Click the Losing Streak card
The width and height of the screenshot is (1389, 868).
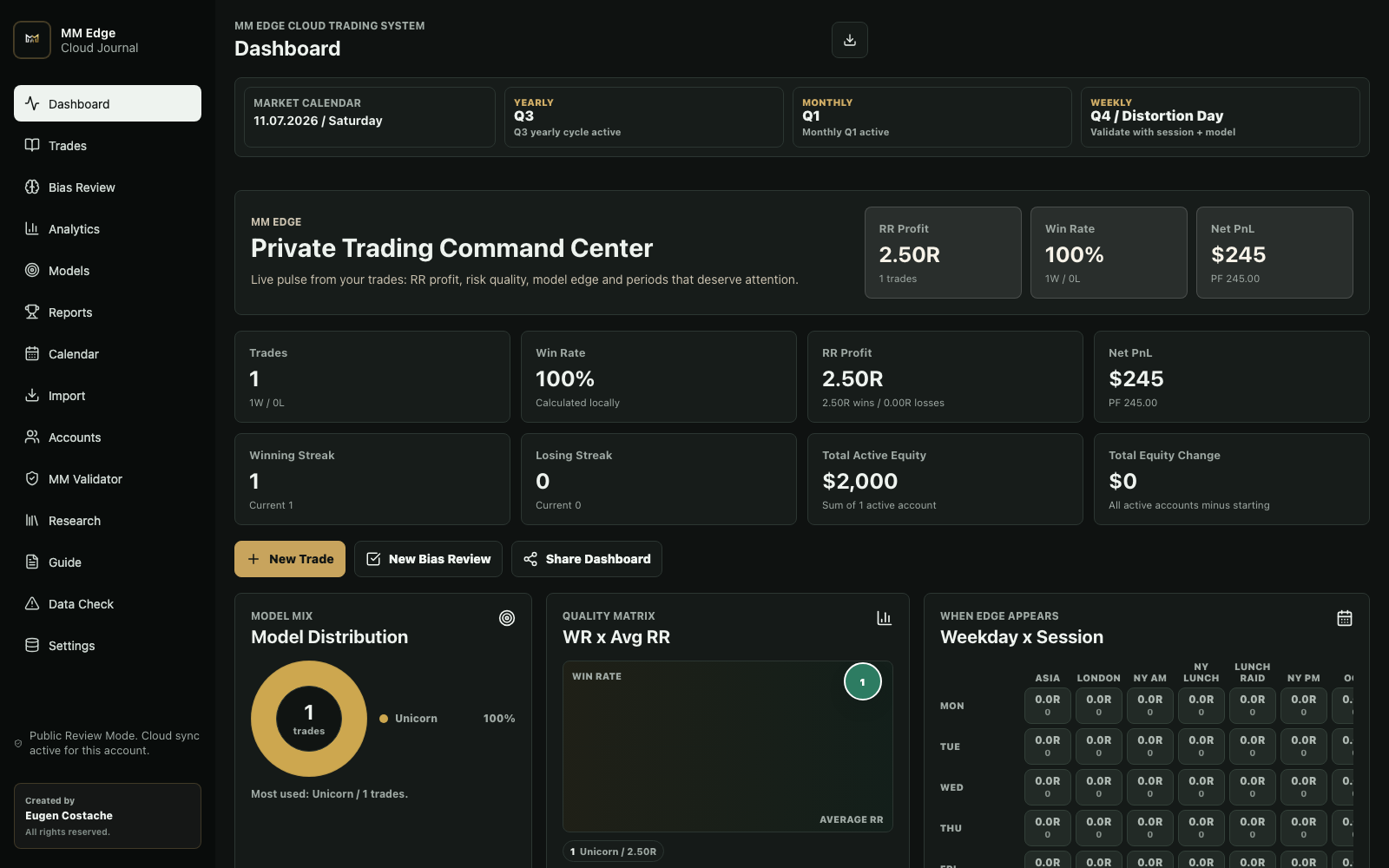pyautogui.click(x=659, y=479)
